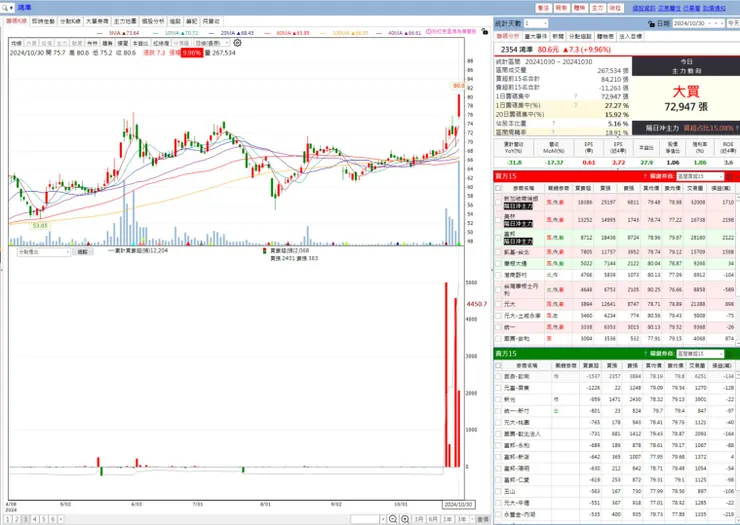
Task: Click the pink info icon above the chart
Action: click(429, 32)
